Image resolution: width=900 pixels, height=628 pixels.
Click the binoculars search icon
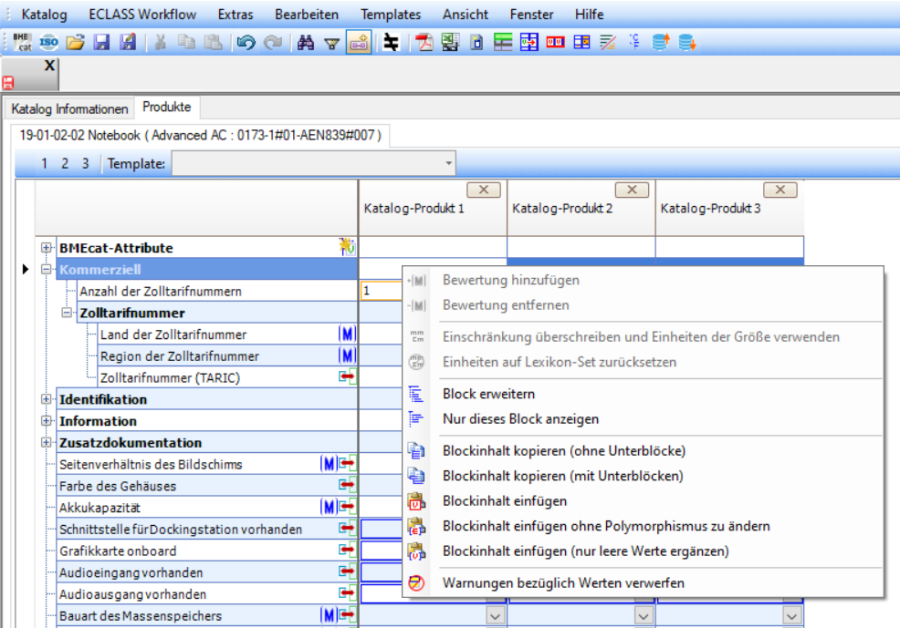point(306,43)
